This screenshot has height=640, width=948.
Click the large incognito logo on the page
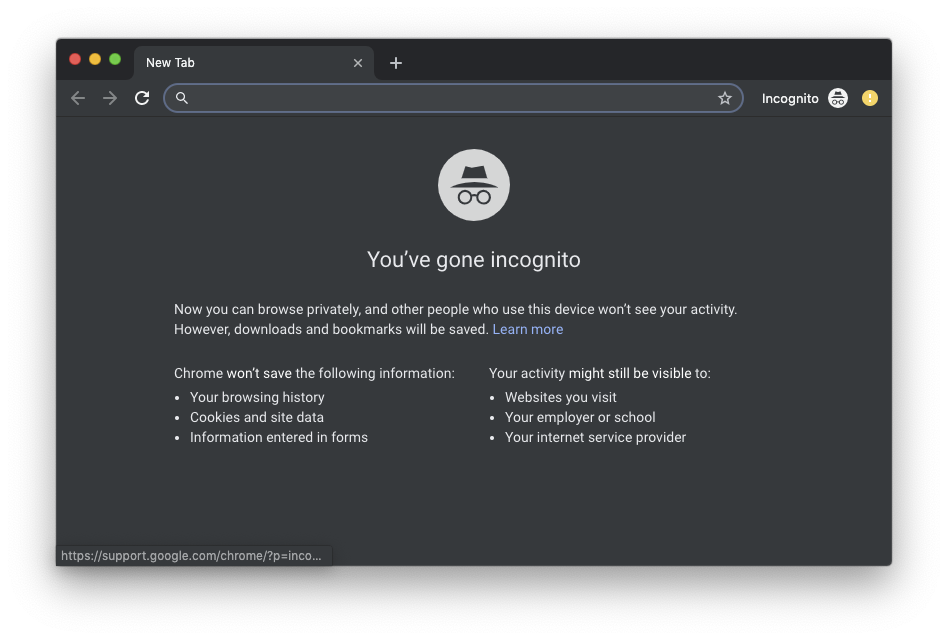point(474,185)
